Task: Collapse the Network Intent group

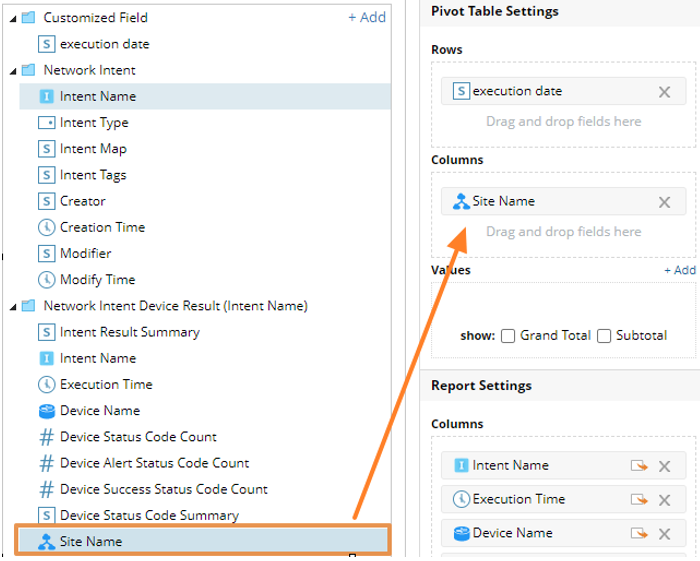Action: tap(13, 71)
